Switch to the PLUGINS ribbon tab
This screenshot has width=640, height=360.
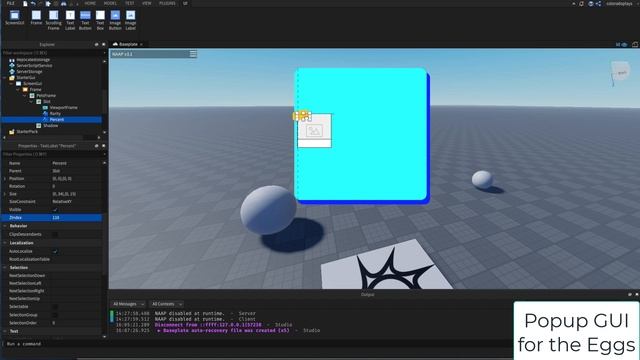(x=167, y=3)
